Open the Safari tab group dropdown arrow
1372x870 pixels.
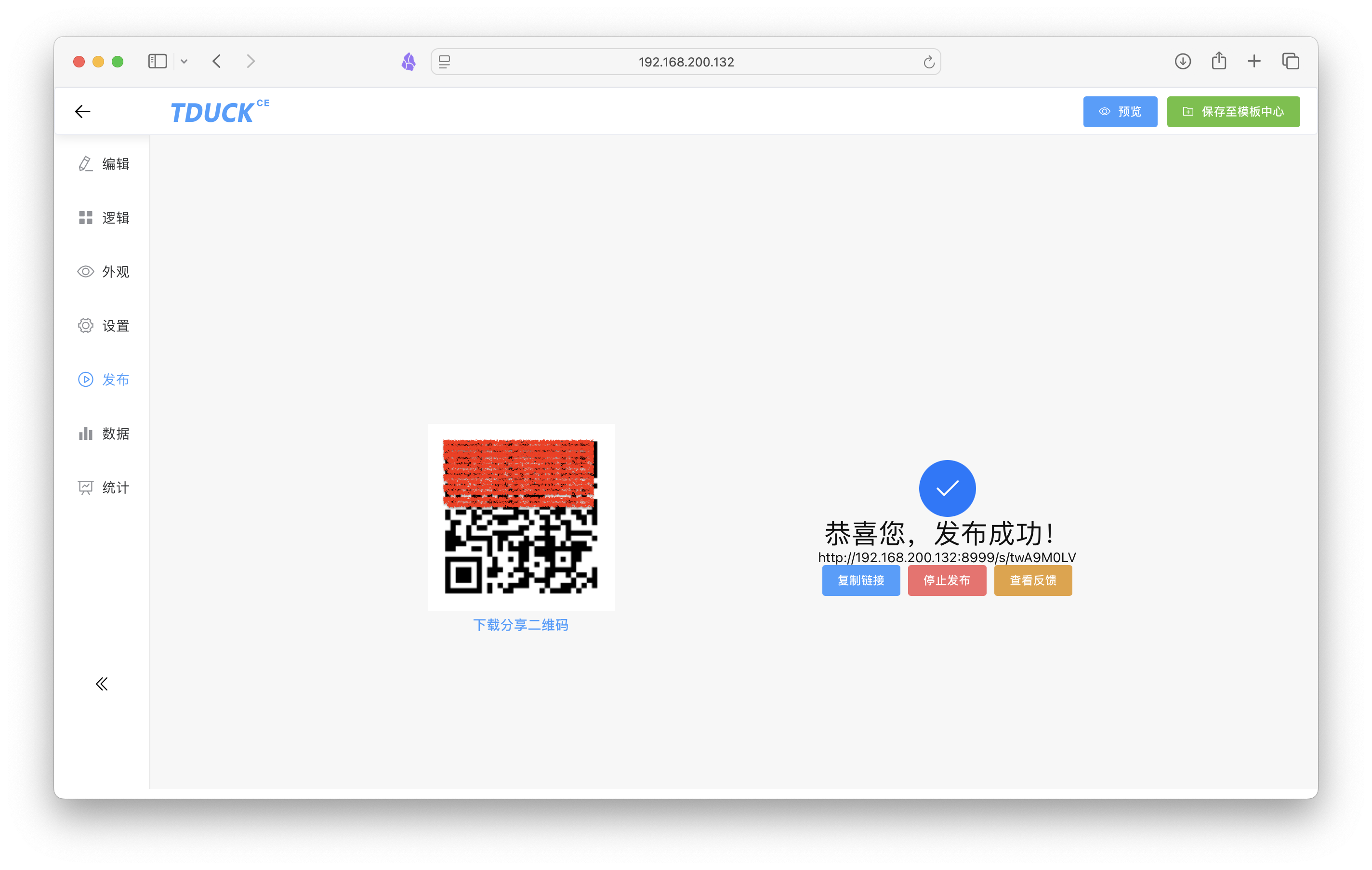pyautogui.click(x=184, y=62)
